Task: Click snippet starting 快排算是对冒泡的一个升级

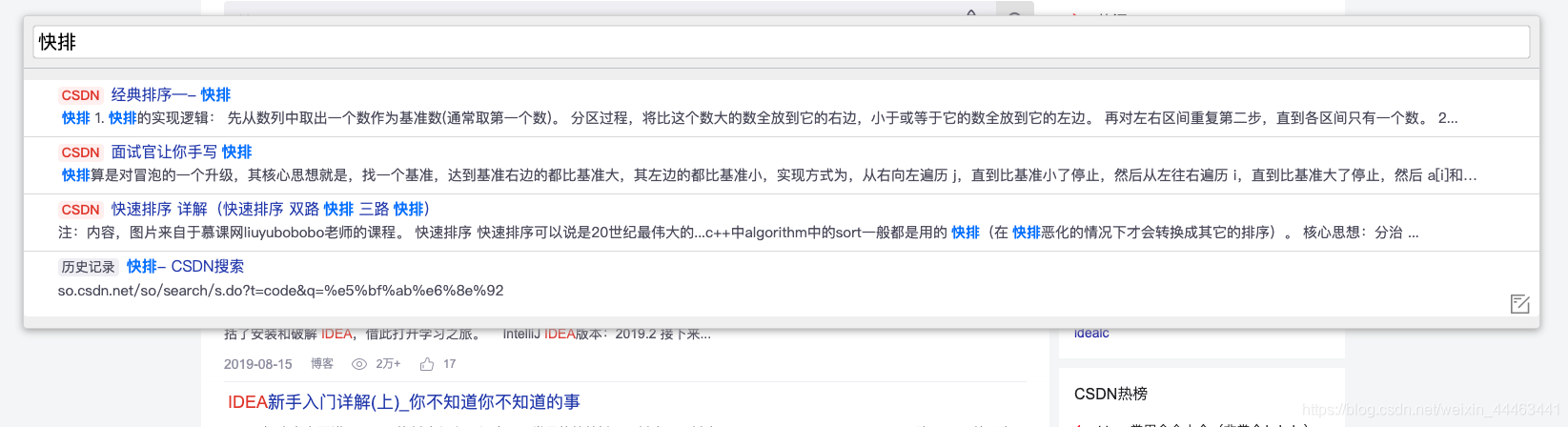Action: [x=769, y=175]
